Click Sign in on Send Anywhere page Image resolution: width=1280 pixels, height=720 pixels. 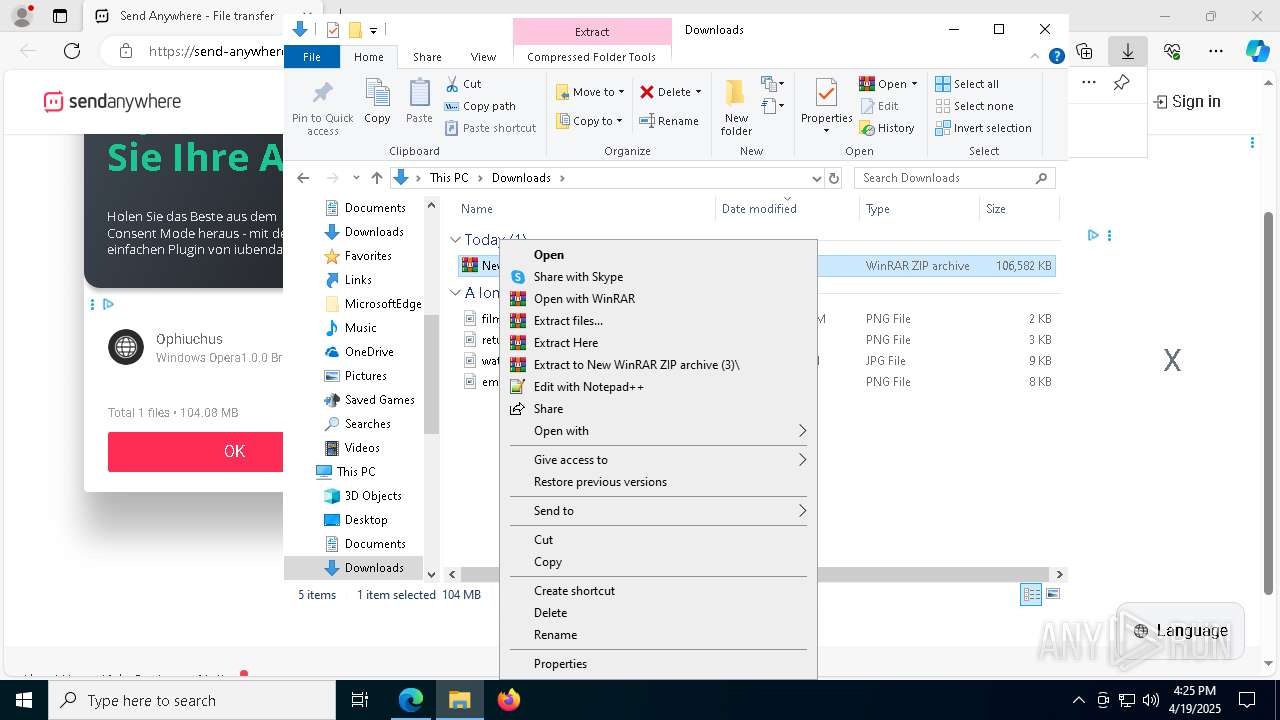coord(1187,101)
